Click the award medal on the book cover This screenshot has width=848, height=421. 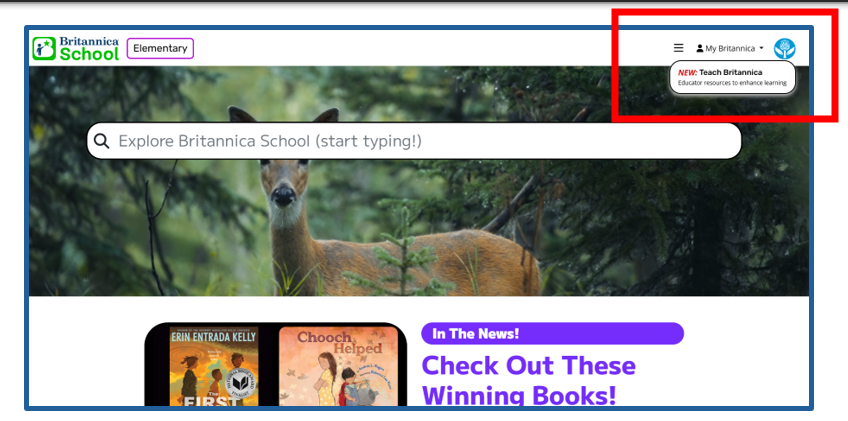click(239, 383)
